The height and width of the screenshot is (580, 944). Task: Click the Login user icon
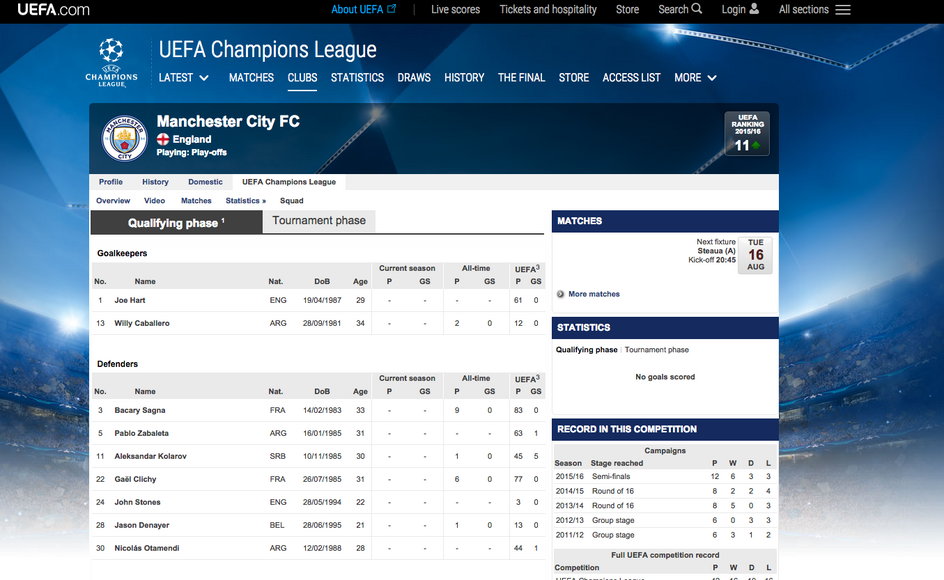coord(754,9)
